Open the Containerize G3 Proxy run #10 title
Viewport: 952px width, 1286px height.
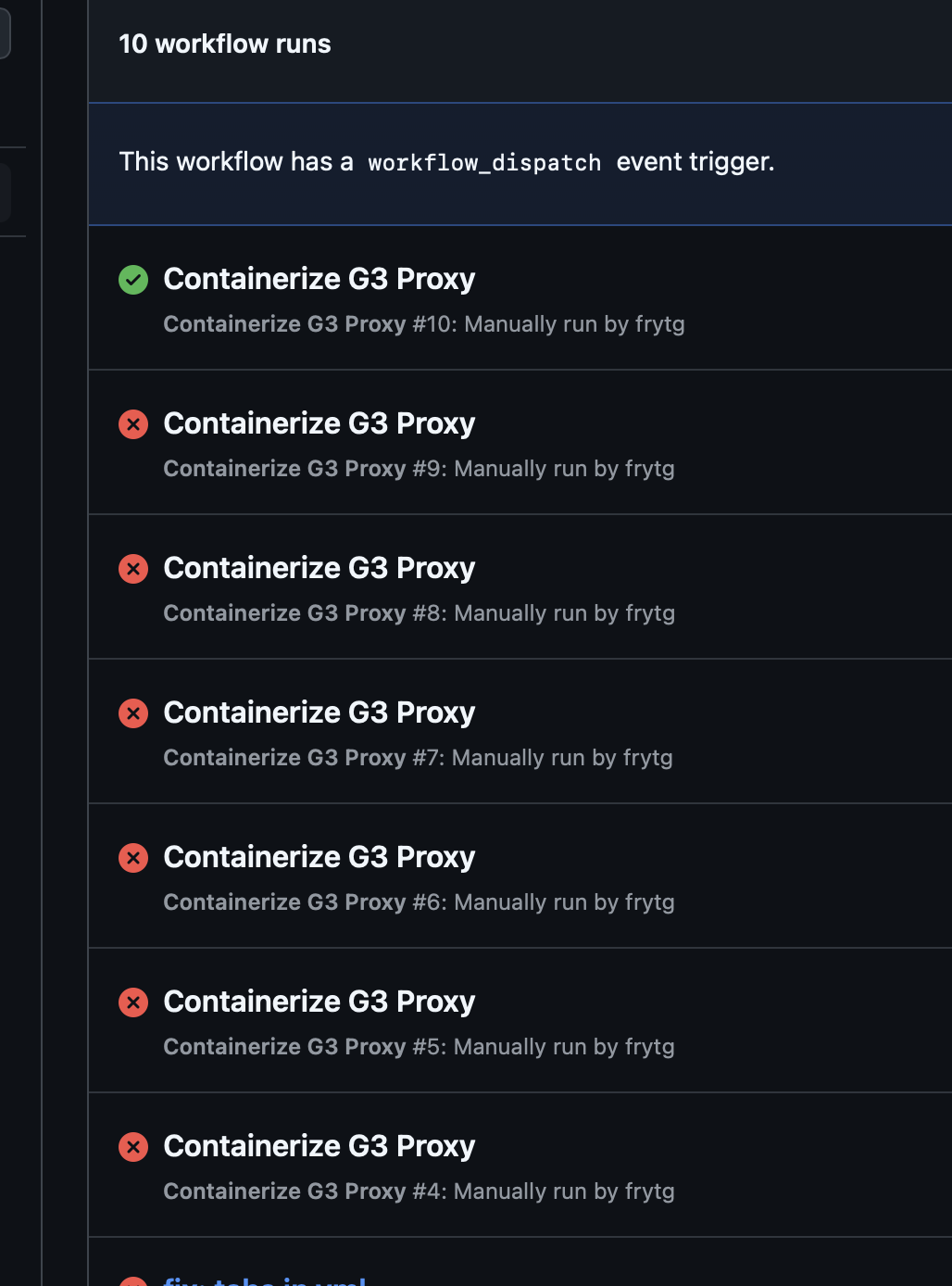click(x=319, y=279)
